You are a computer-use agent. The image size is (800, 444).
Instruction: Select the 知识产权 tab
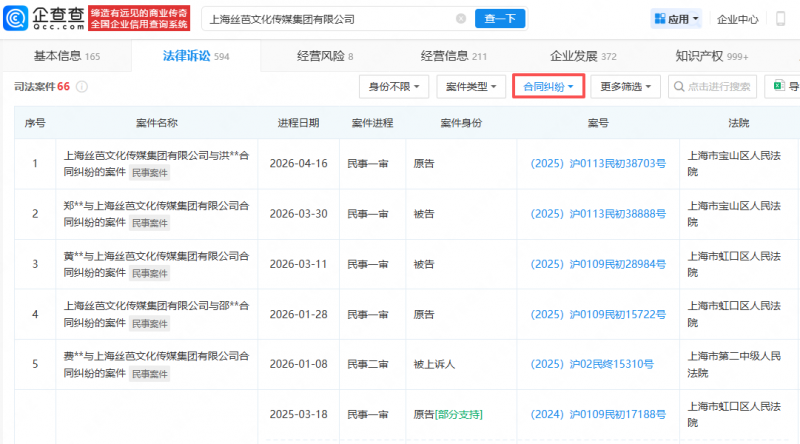click(712, 56)
